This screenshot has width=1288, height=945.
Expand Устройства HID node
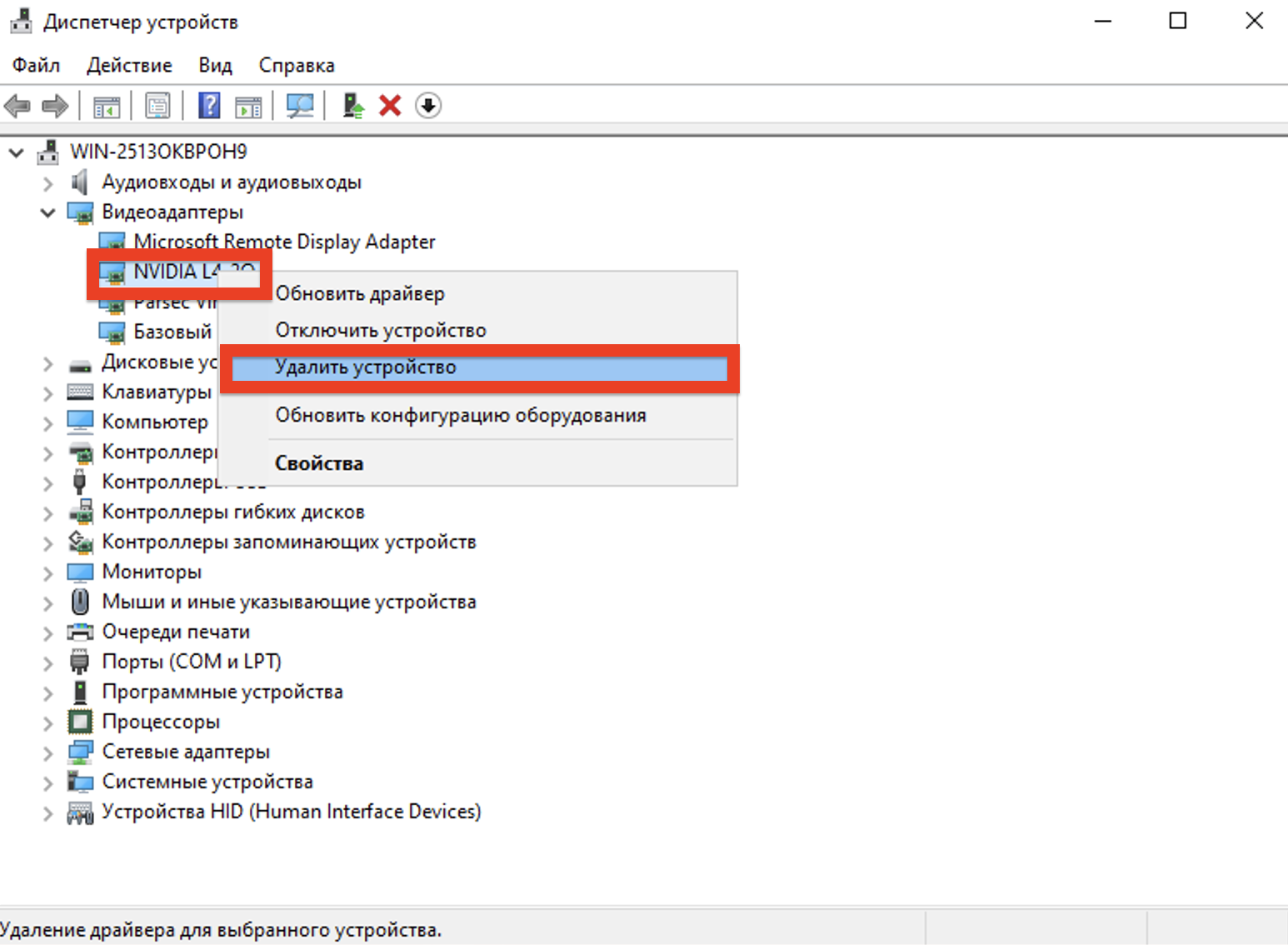coord(48,812)
